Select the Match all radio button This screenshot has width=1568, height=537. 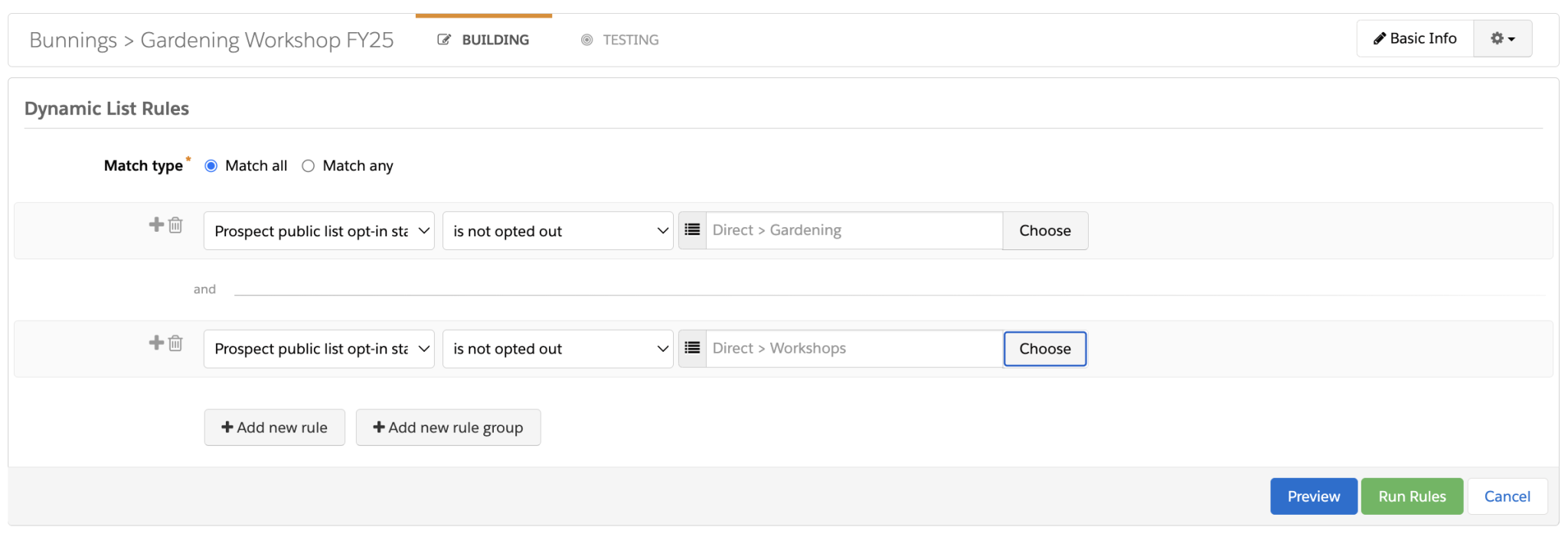(x=211, y=166)
